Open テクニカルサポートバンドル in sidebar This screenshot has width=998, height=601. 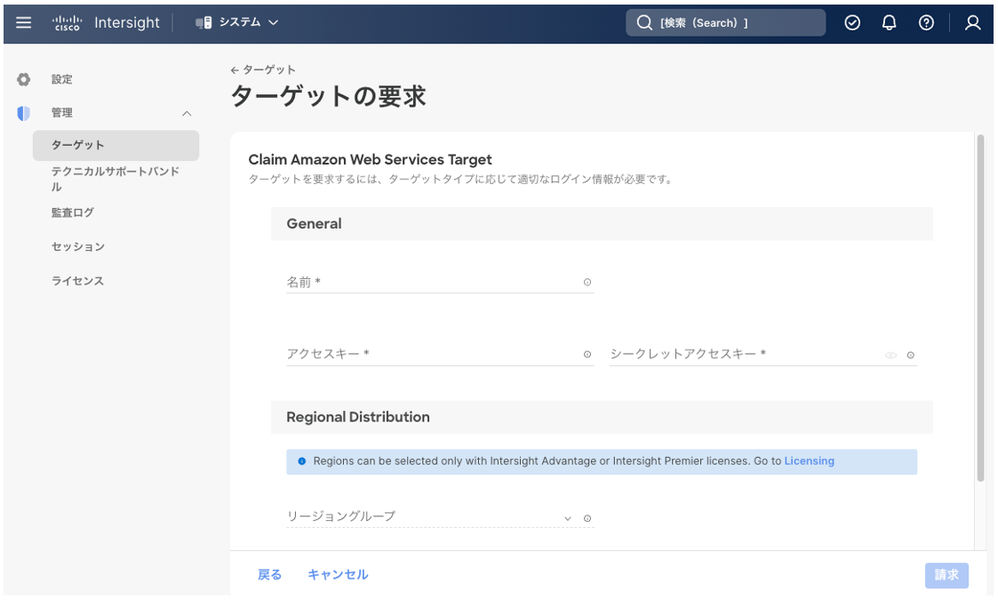(116, 179)
